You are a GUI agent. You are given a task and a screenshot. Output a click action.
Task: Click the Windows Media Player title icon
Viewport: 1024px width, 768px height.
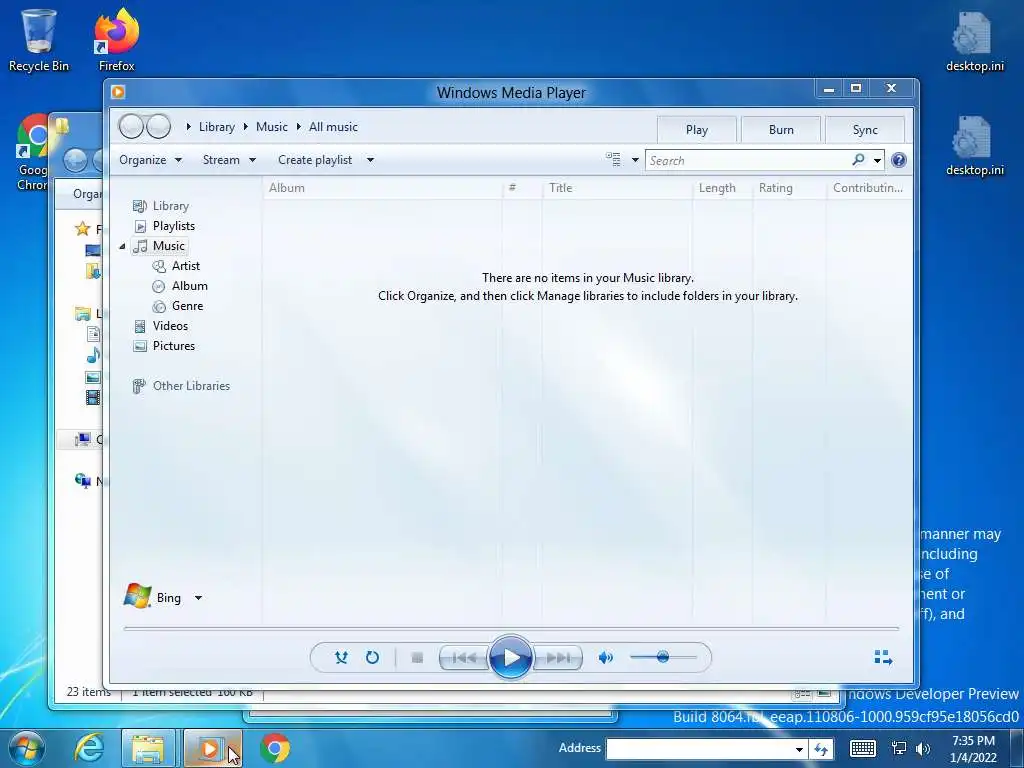pyautogui.click(x=118, y=92)
